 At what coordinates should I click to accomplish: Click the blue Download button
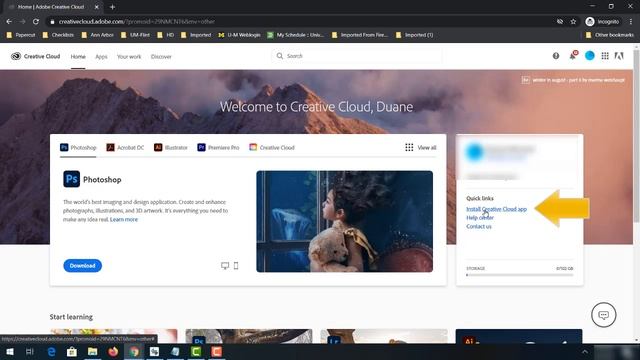[82, 266]
